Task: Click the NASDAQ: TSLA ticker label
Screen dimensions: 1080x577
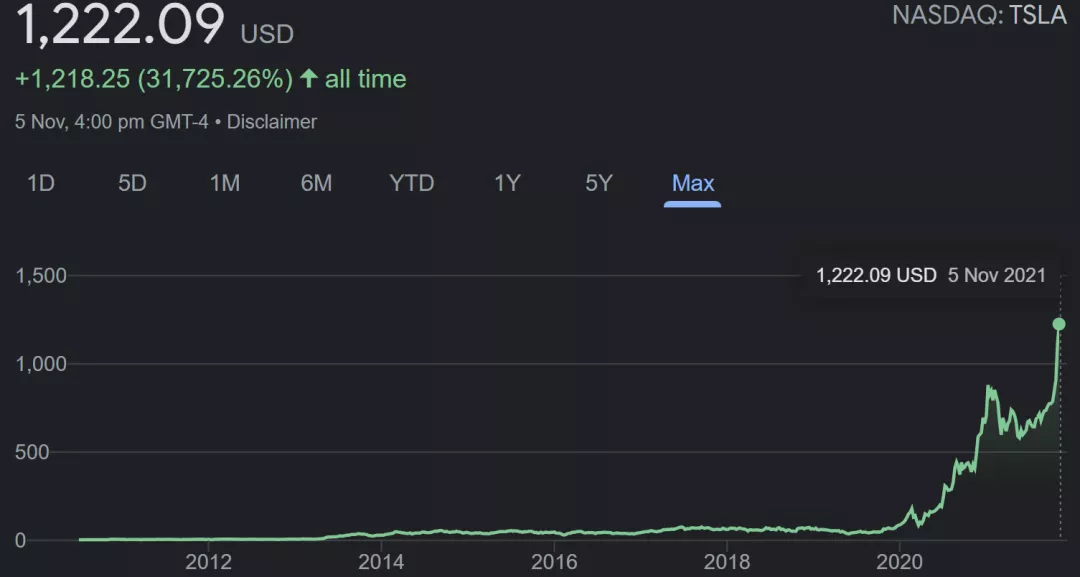Action: tap(978, 15)
